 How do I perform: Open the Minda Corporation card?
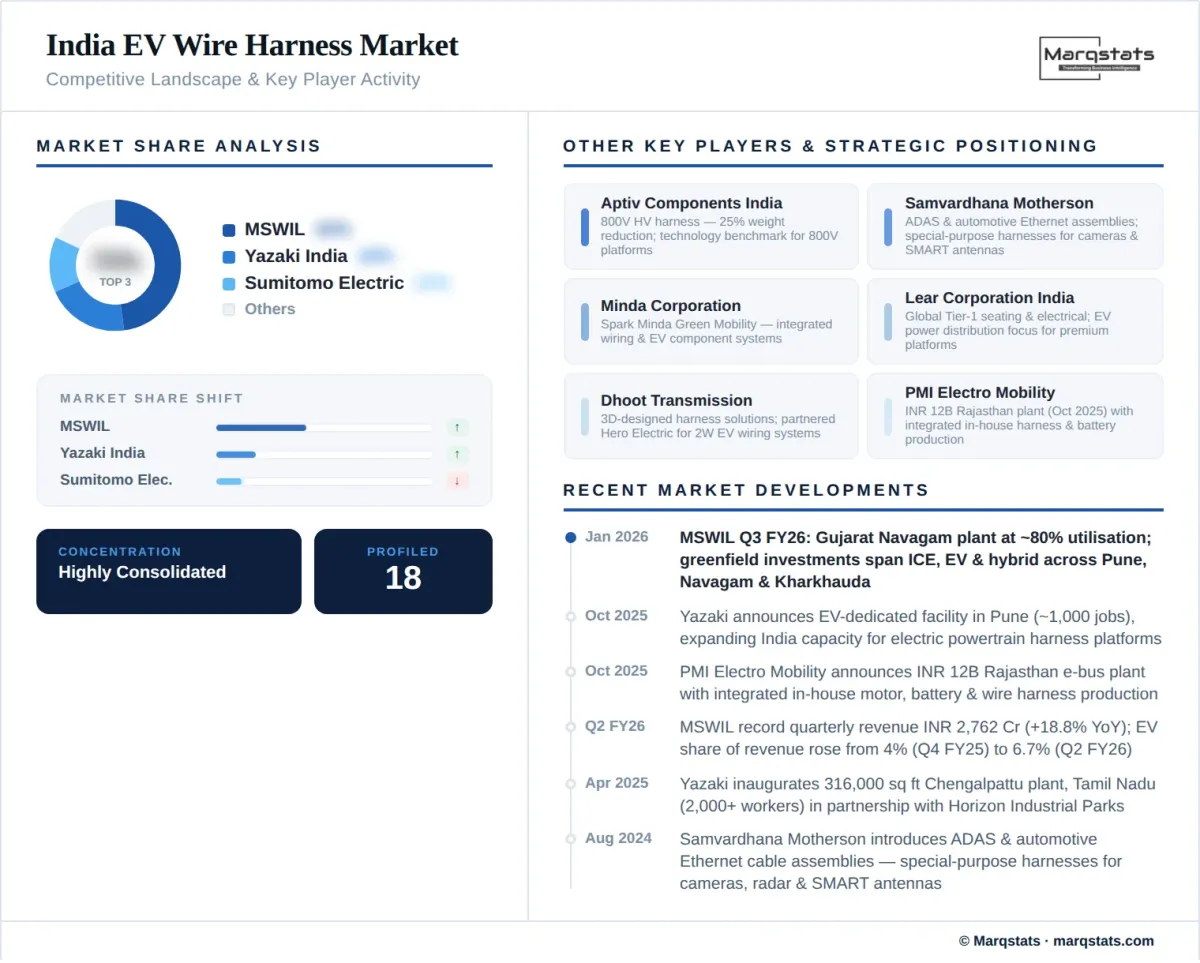point(711,321)
